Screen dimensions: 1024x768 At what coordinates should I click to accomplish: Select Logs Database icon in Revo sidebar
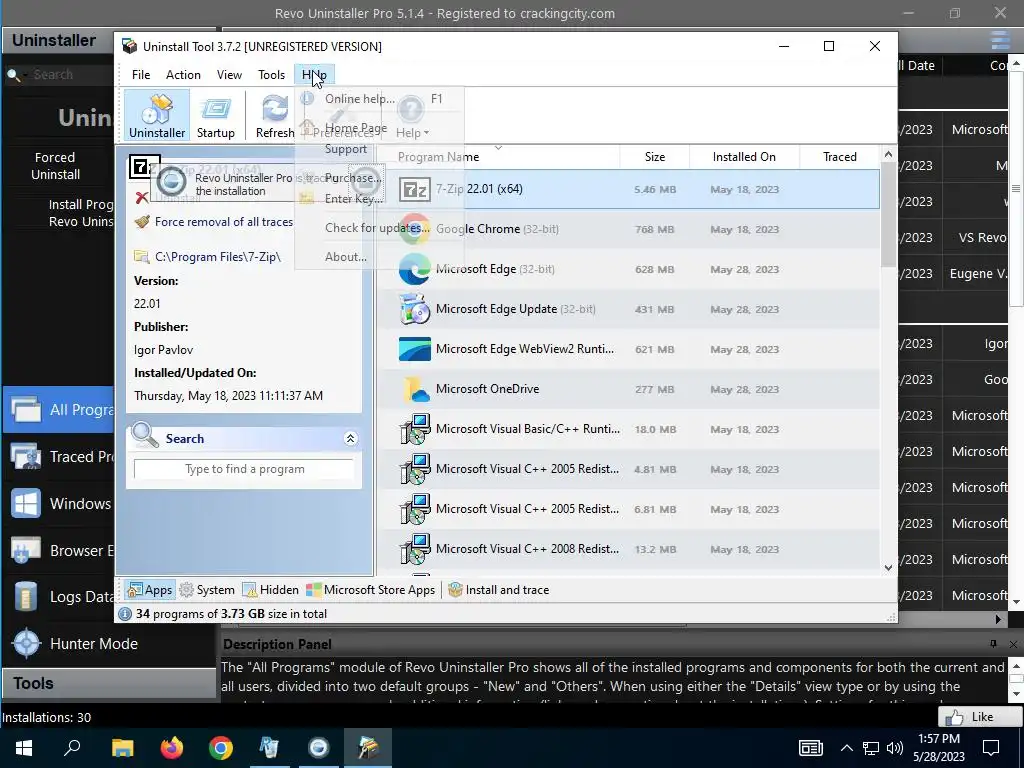[x=26, y=597]
